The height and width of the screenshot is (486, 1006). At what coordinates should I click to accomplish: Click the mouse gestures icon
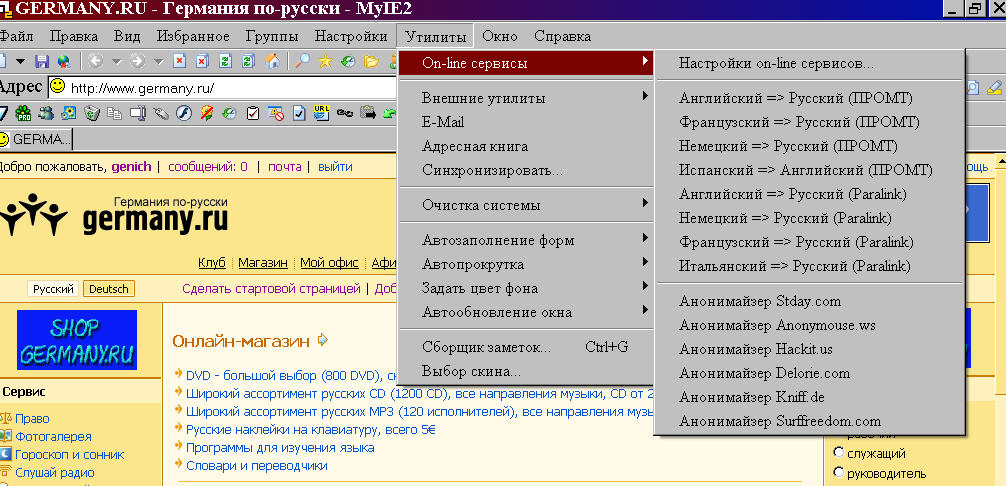tap(160, 113)
